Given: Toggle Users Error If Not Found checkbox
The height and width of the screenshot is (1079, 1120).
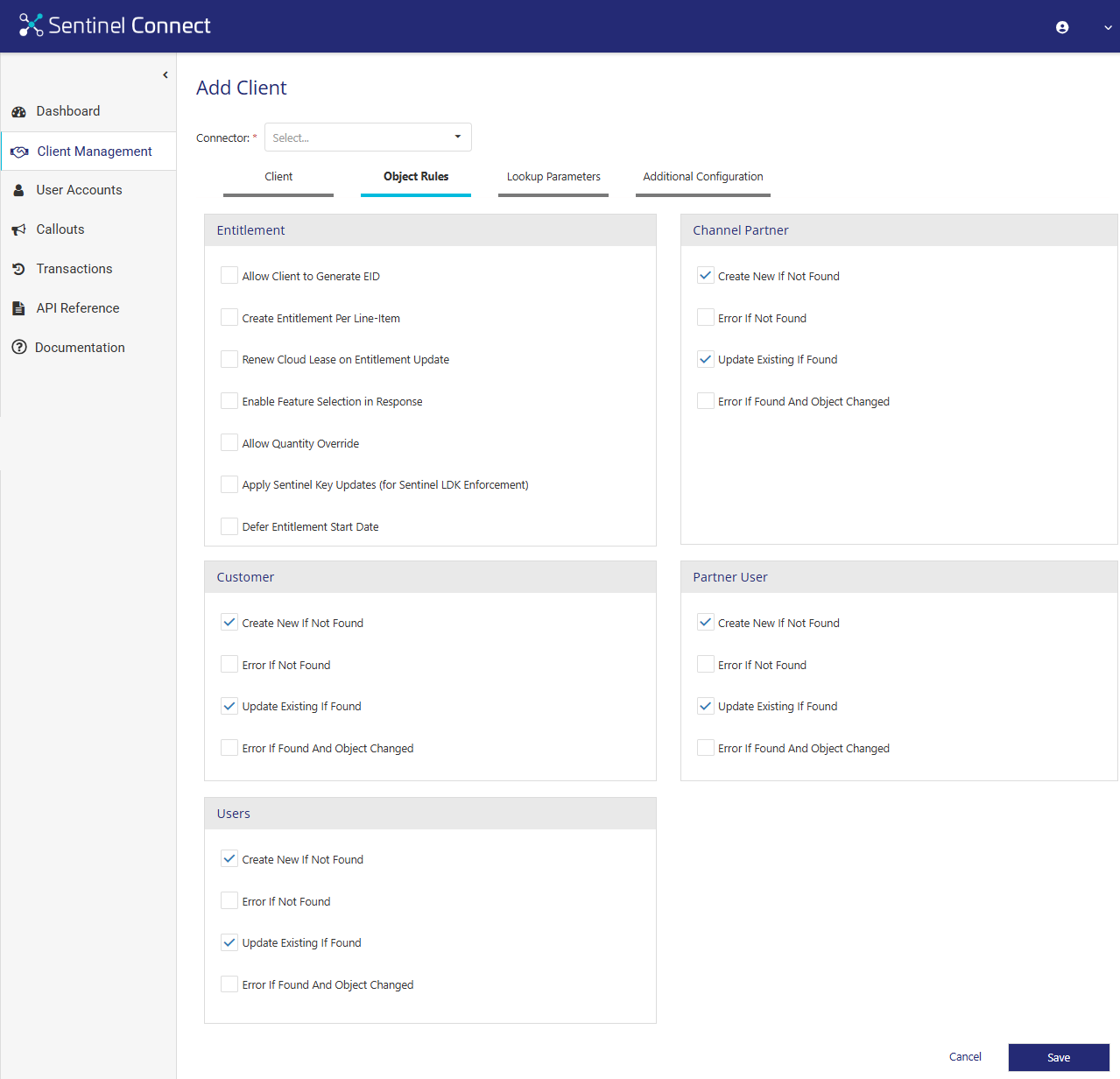Looking at the screenshot, I should click(229, 901).
